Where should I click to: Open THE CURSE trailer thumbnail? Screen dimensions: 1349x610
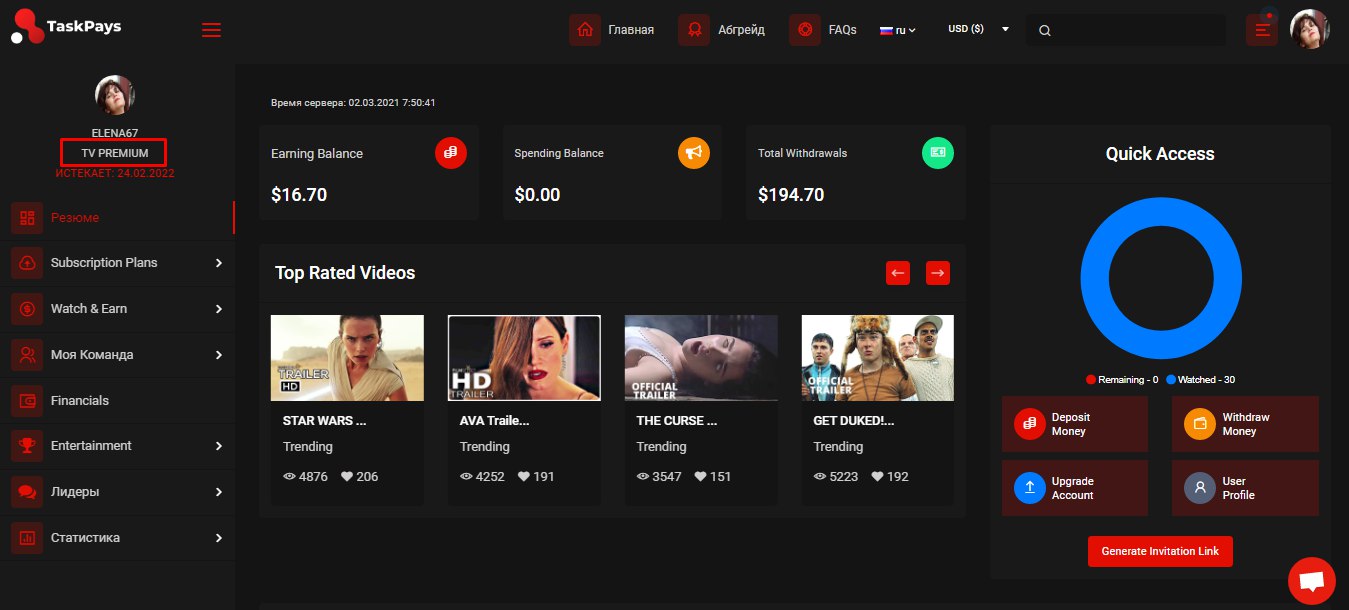(x=701, y=358)
